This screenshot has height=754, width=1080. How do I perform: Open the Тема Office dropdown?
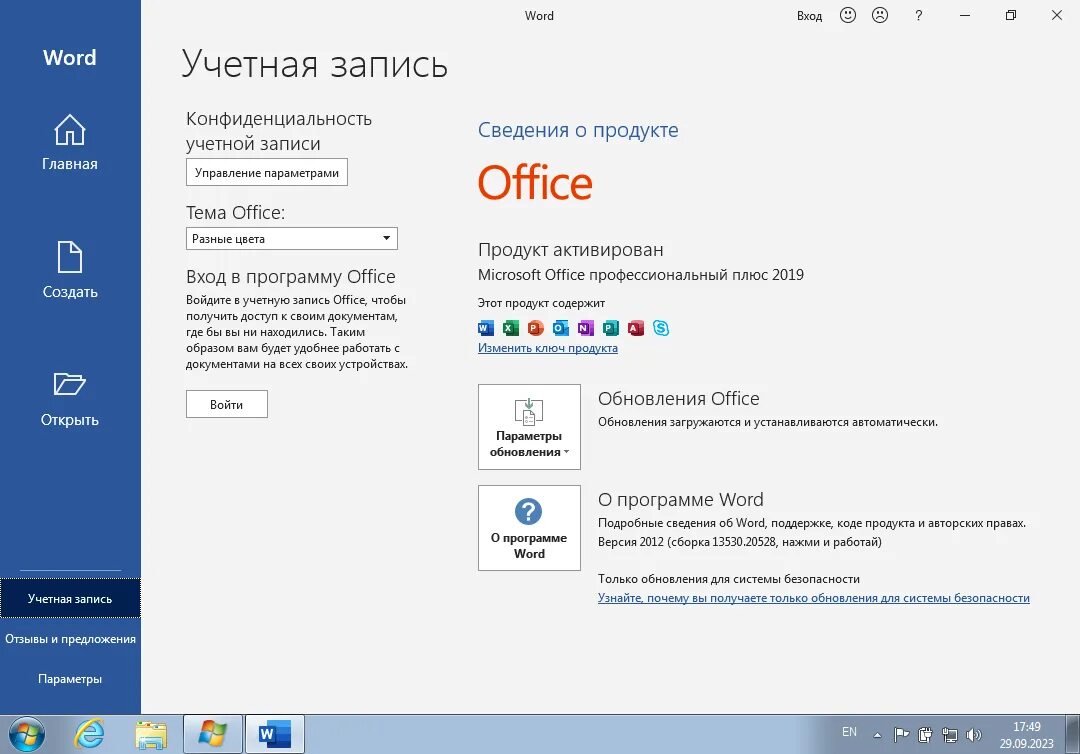(291, 238)
